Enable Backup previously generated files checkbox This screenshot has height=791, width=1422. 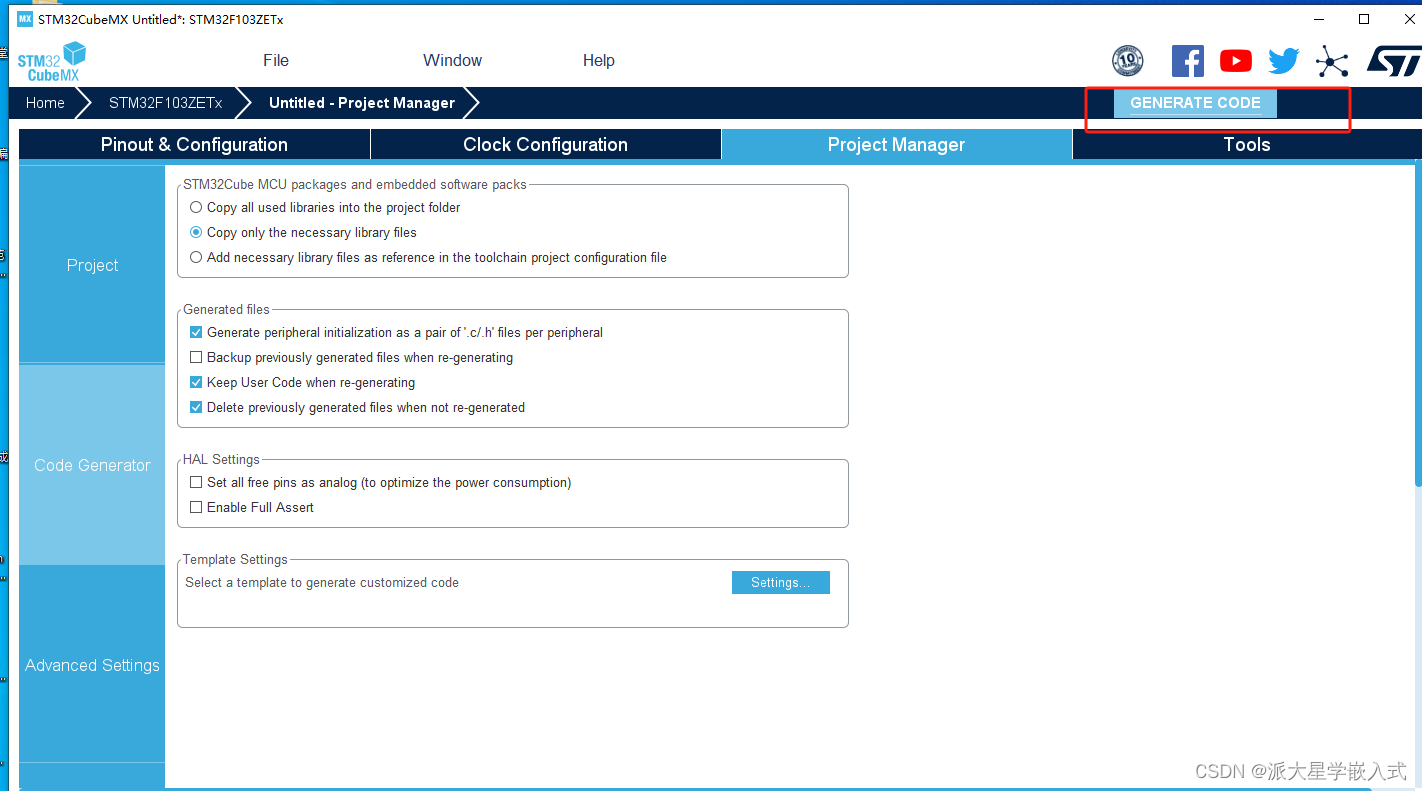(x=196, y=358)
